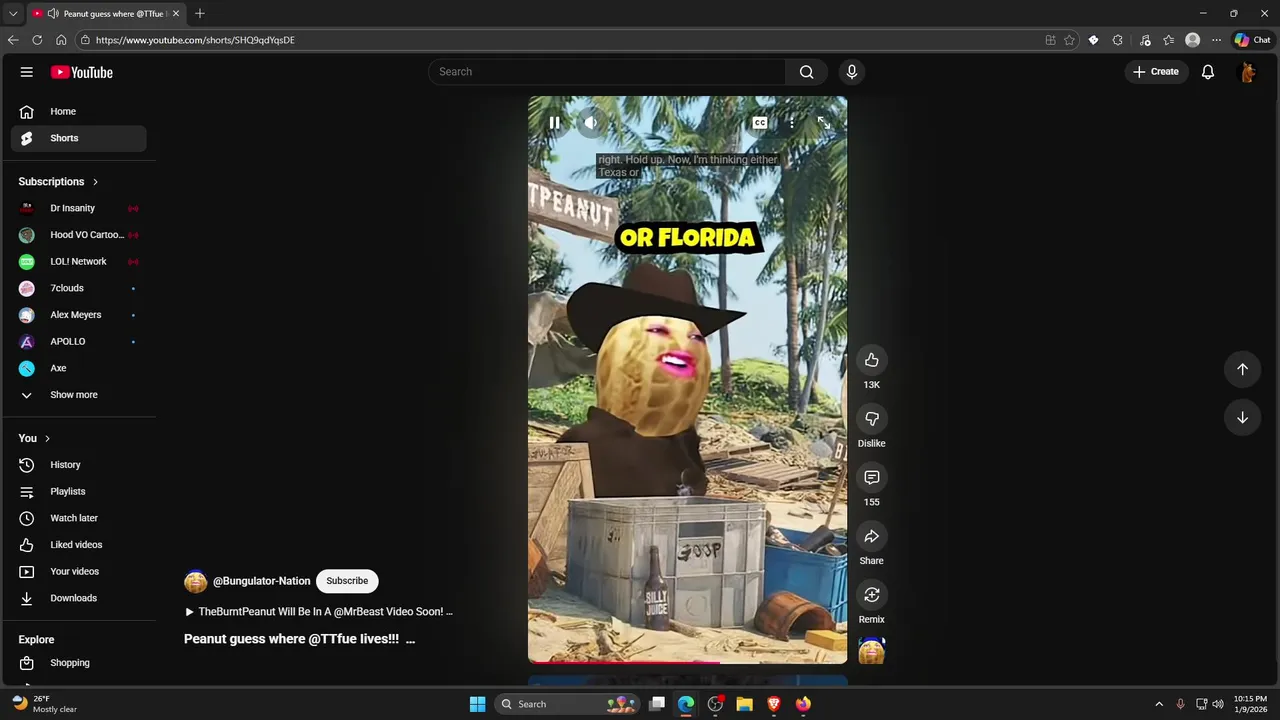Toggle closed captions on the short

click(760, 123)
